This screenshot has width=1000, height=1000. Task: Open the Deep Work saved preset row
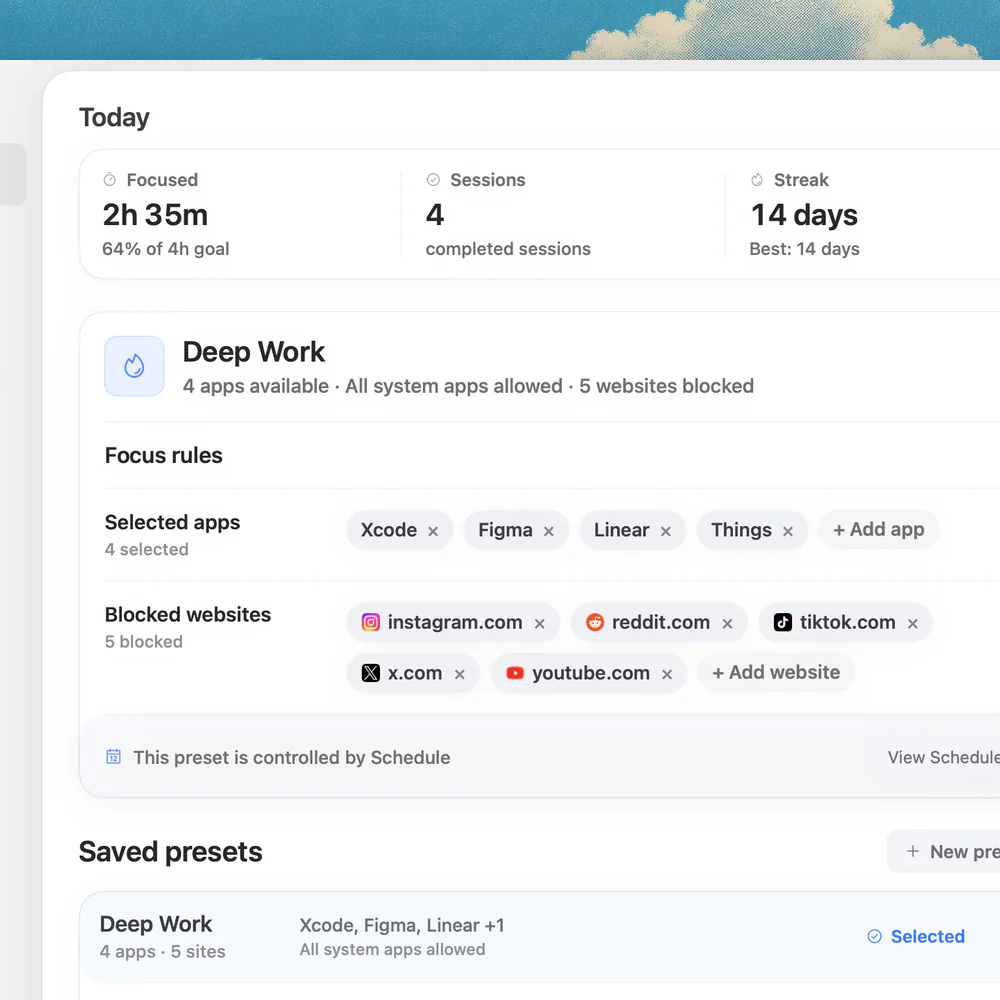click(540, 937)
